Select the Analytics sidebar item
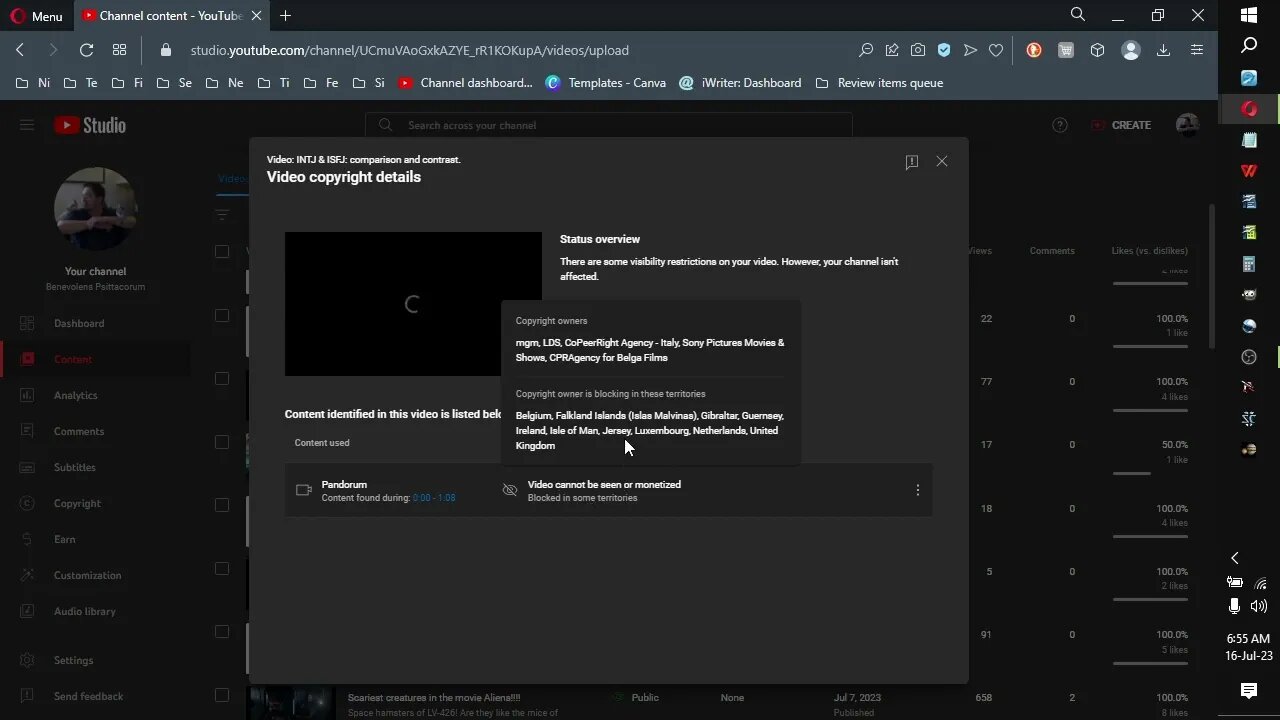 [75, 395]
